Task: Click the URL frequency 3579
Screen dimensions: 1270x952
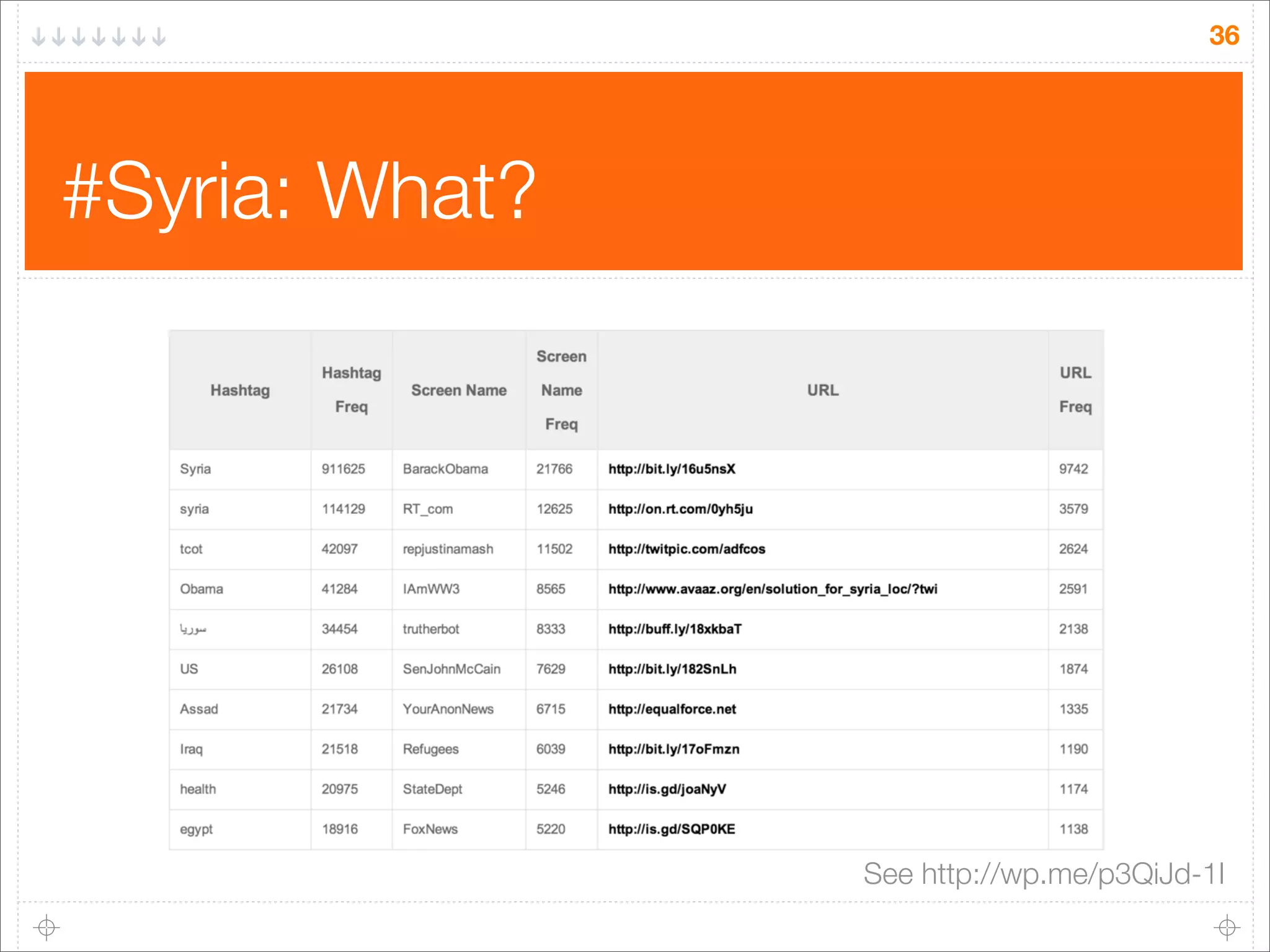Action: pos(1073,509)
